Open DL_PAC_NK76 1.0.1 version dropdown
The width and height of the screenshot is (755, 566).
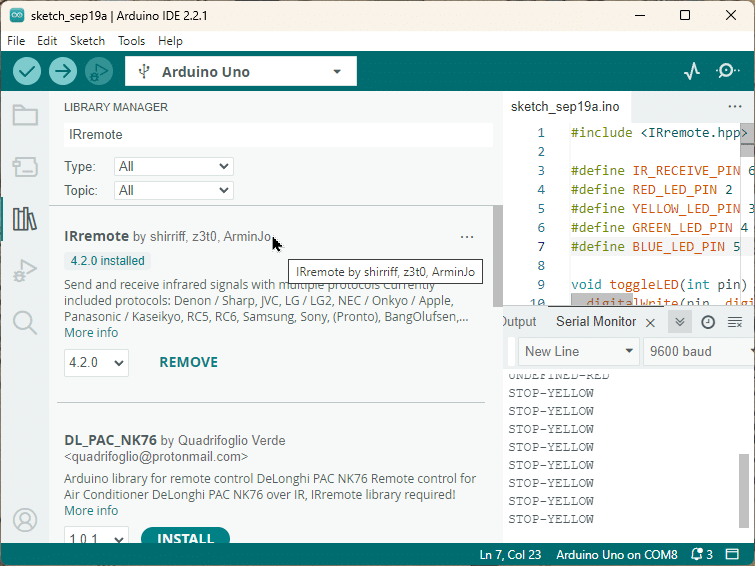tap(96, 536)
